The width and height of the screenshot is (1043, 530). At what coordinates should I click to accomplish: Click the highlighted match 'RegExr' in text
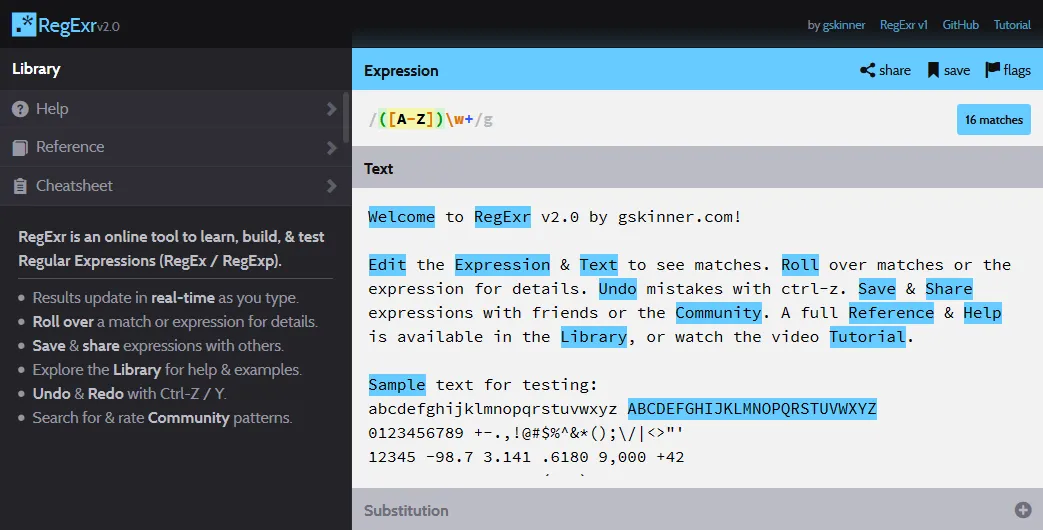(502, 217)
